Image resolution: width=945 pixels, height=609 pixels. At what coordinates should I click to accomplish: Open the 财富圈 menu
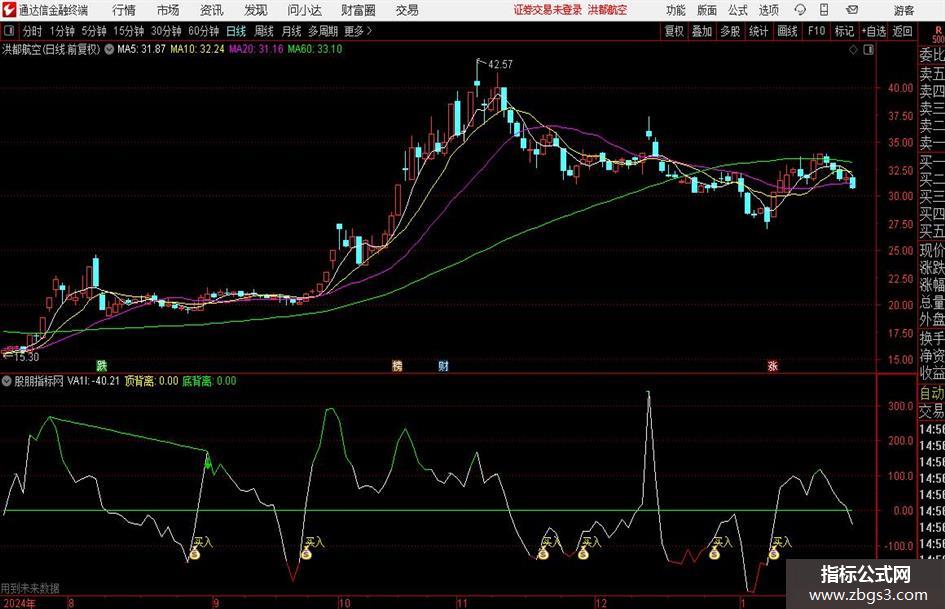coord(358,10)
